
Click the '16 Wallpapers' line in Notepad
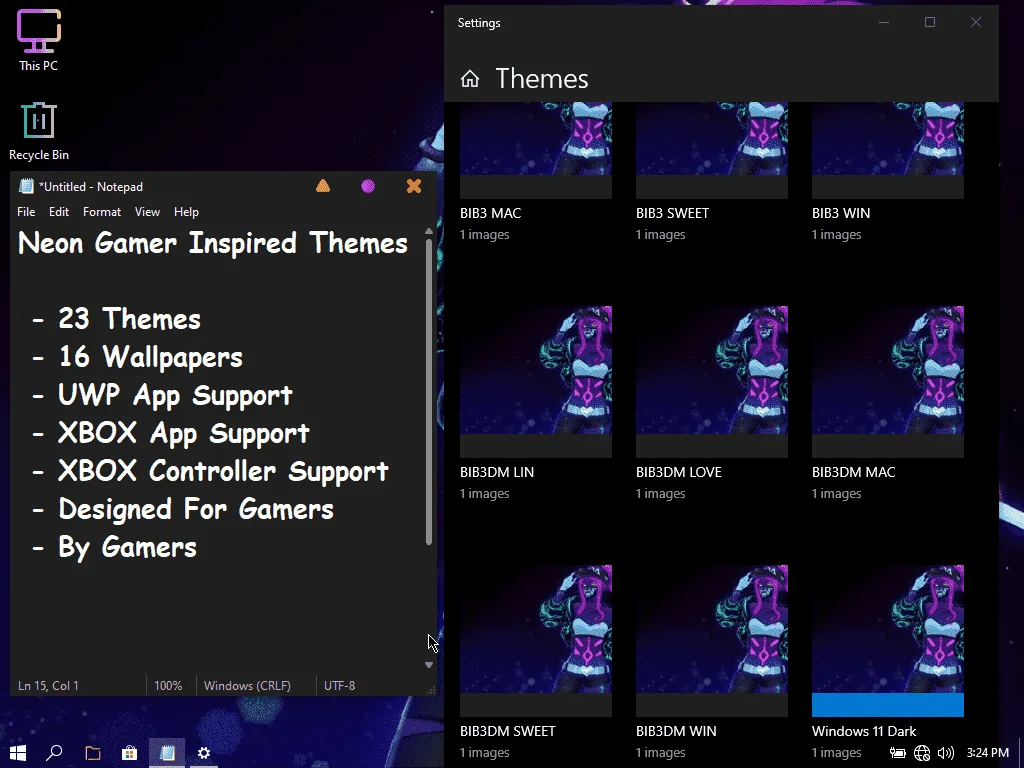[150, 357]
